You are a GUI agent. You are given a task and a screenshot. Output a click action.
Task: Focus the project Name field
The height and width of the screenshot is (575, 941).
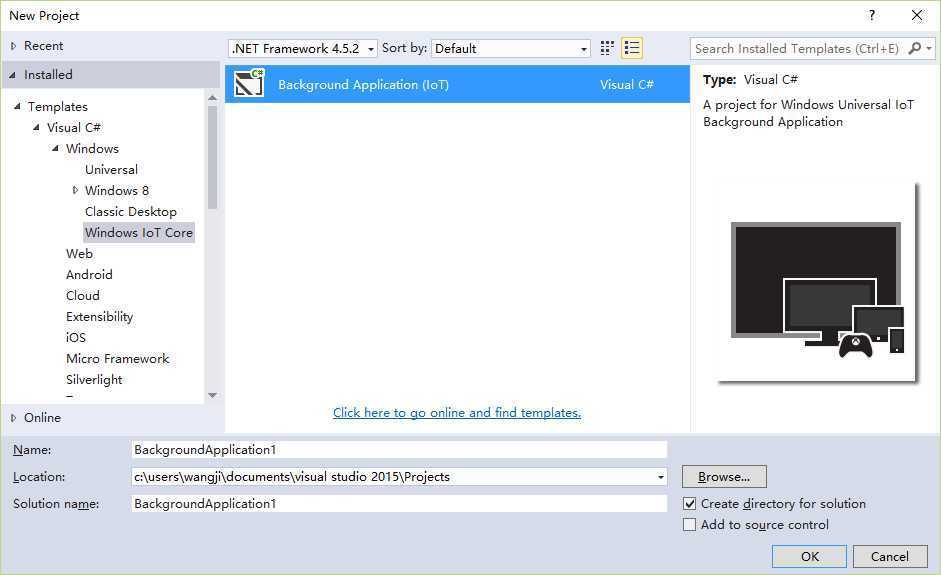[399, 450]
